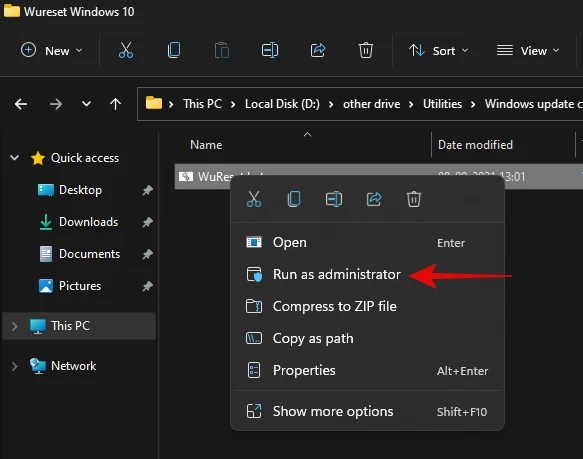Expand the chevron after Utilities breadcrumb
This screenshot has height=459, width=583.
pos(473,105)
